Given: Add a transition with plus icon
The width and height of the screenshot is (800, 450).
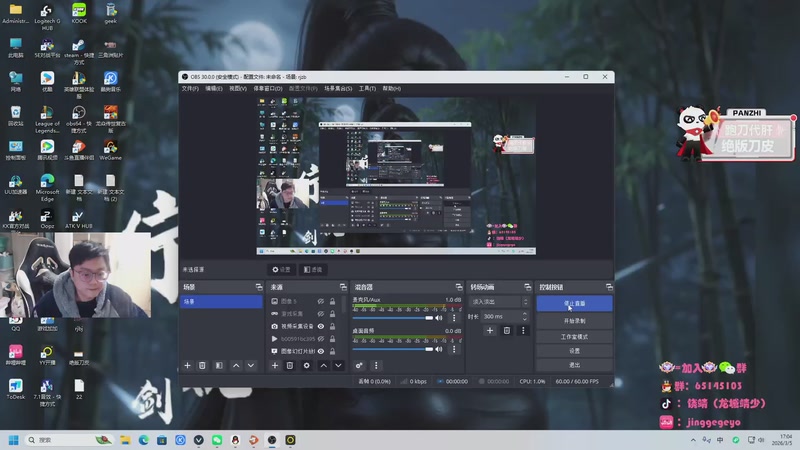Looking at the screenshot, I should tap(490, 331).
